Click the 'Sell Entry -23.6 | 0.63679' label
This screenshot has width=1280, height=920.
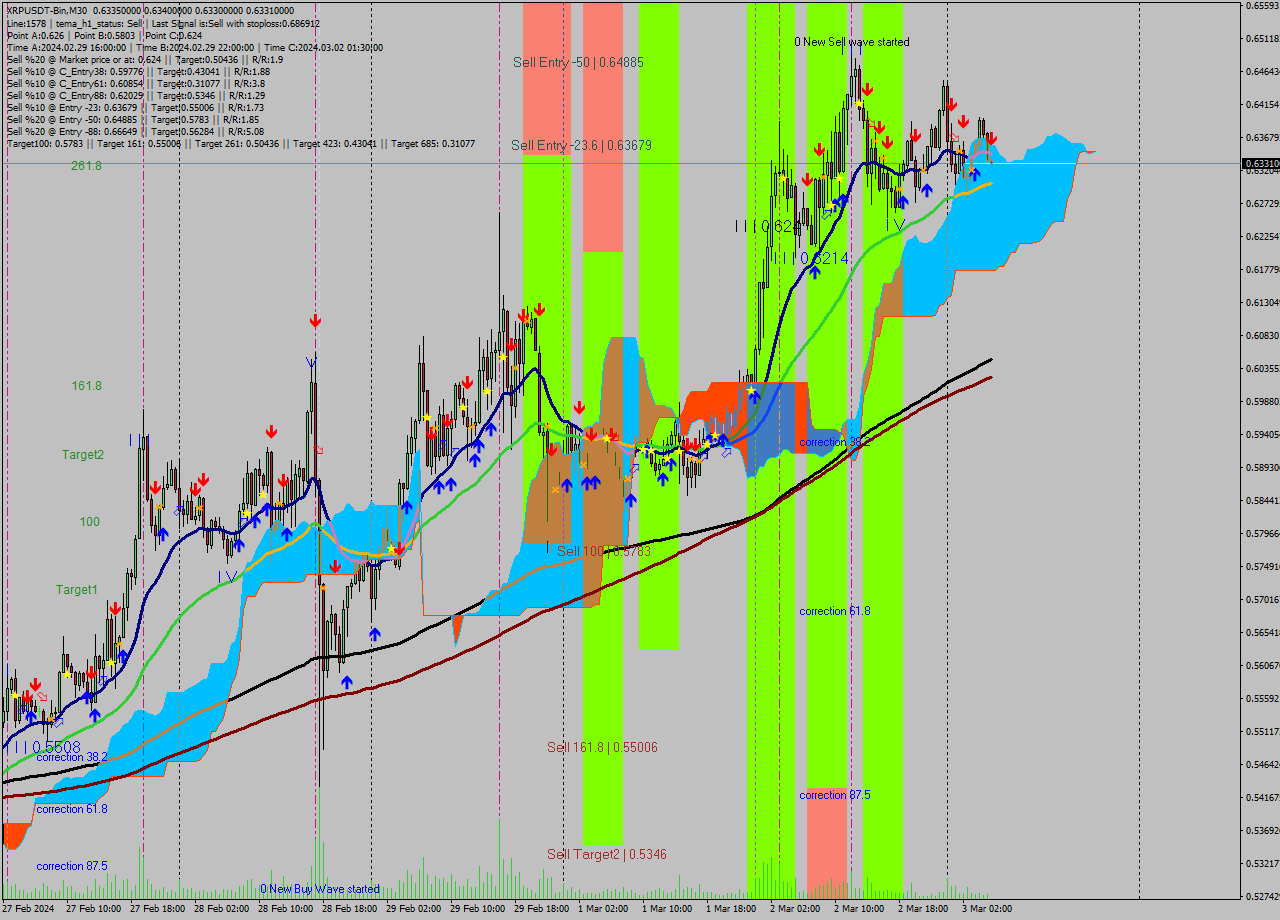[x=581, y=145]
